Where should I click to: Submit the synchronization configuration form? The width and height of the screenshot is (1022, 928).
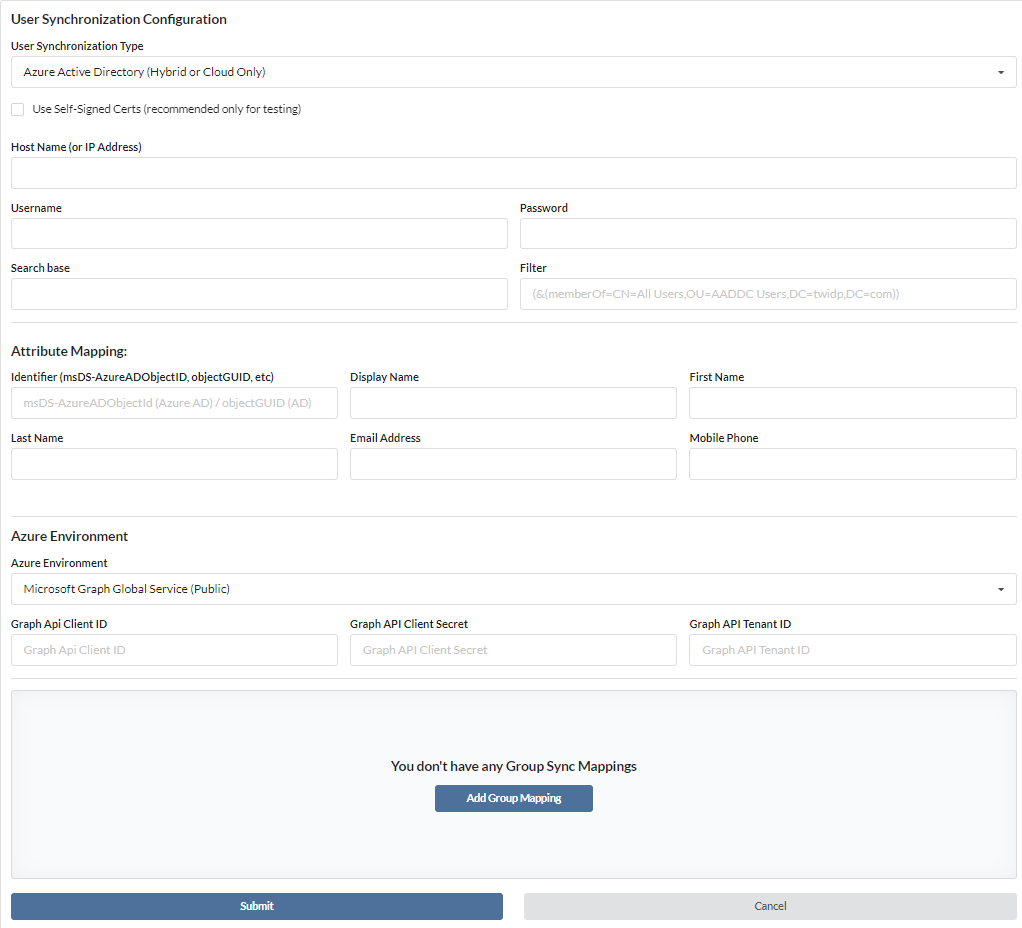257,906
